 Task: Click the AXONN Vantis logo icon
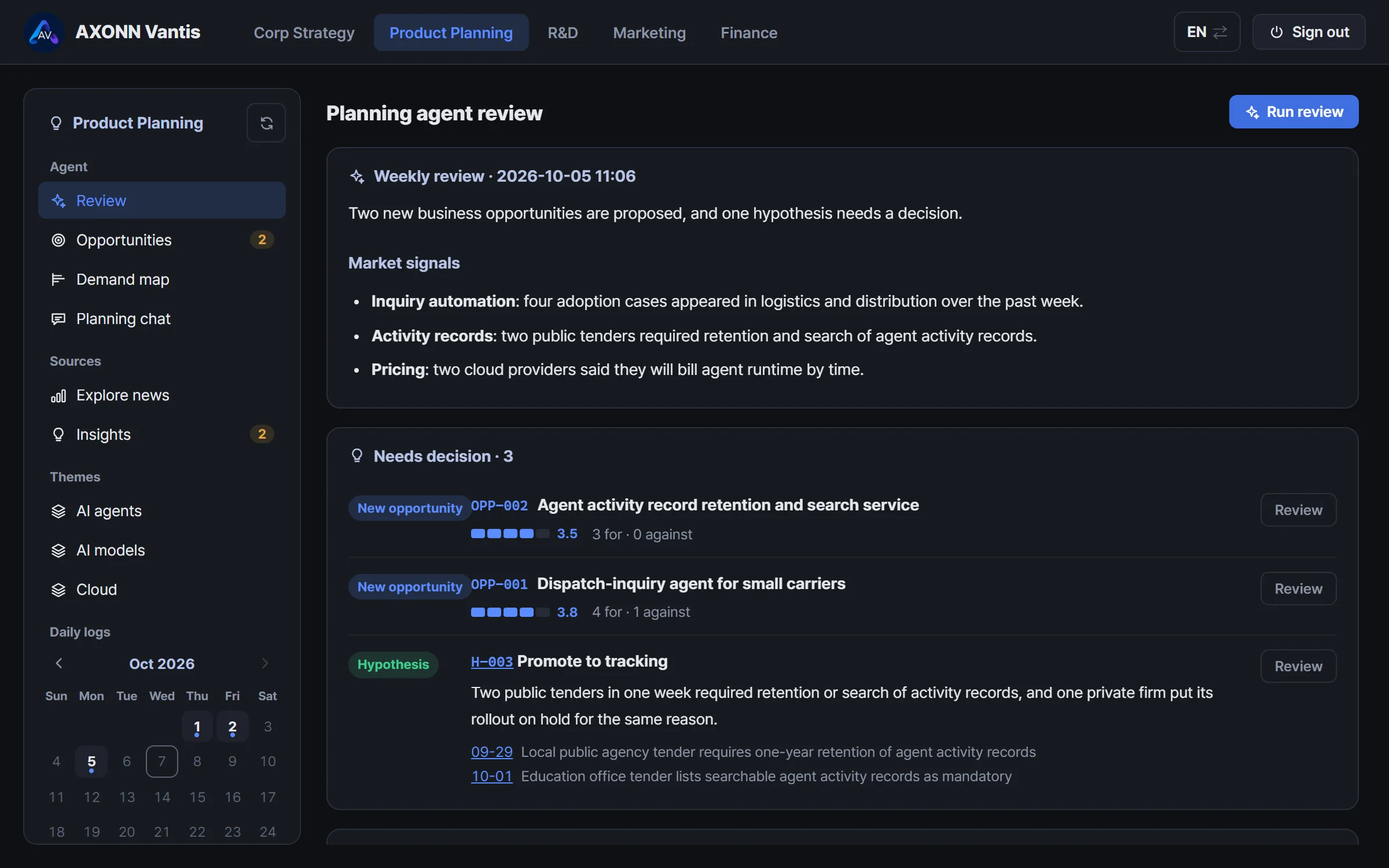point(44,33)
